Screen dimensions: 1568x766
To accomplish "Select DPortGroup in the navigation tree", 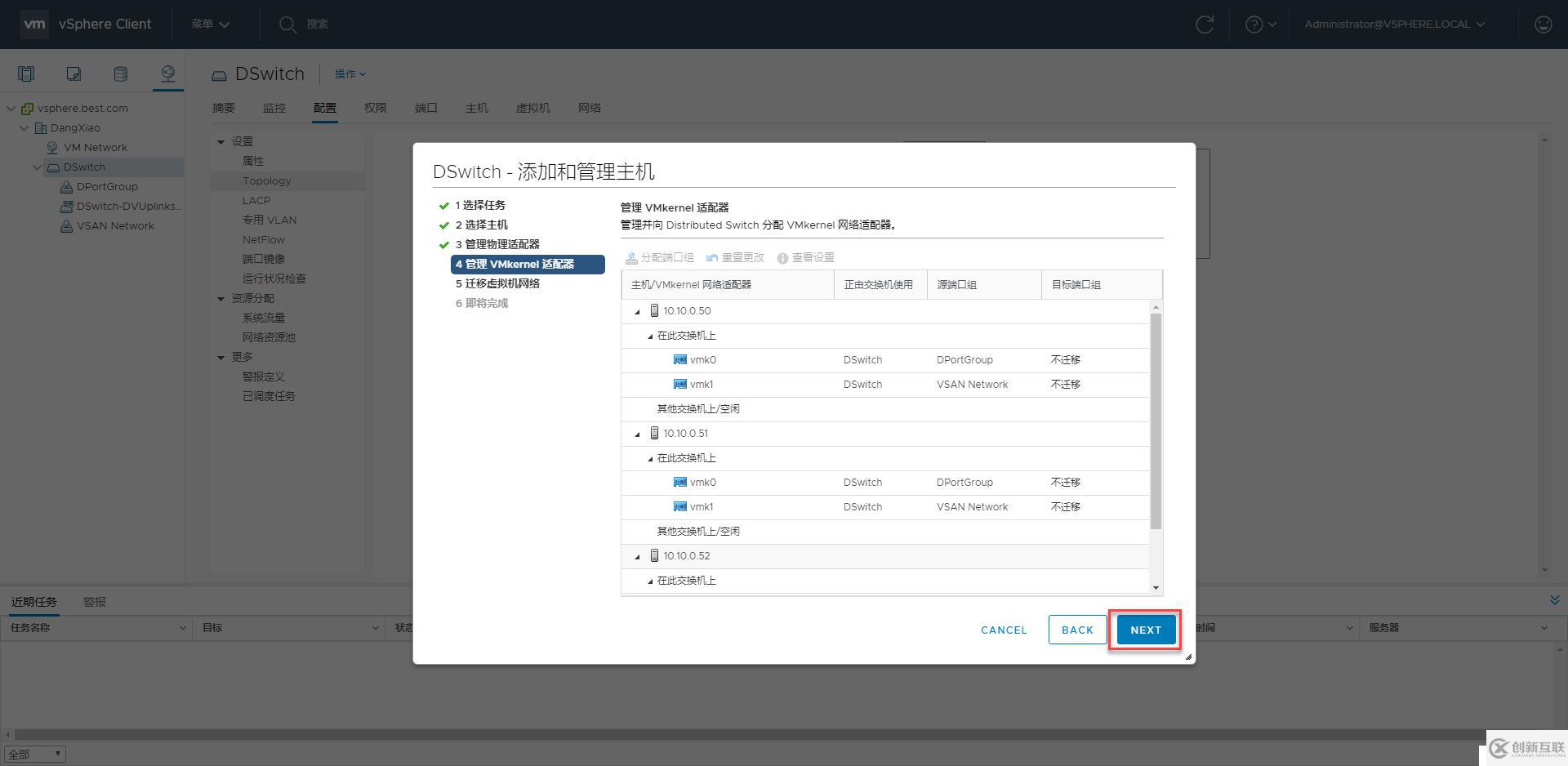I will (106, 186).
